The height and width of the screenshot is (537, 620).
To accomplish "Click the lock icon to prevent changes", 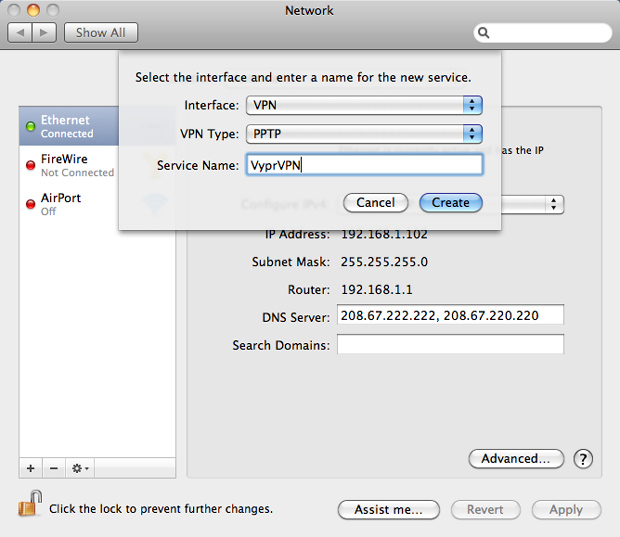I will pos(30,503).
